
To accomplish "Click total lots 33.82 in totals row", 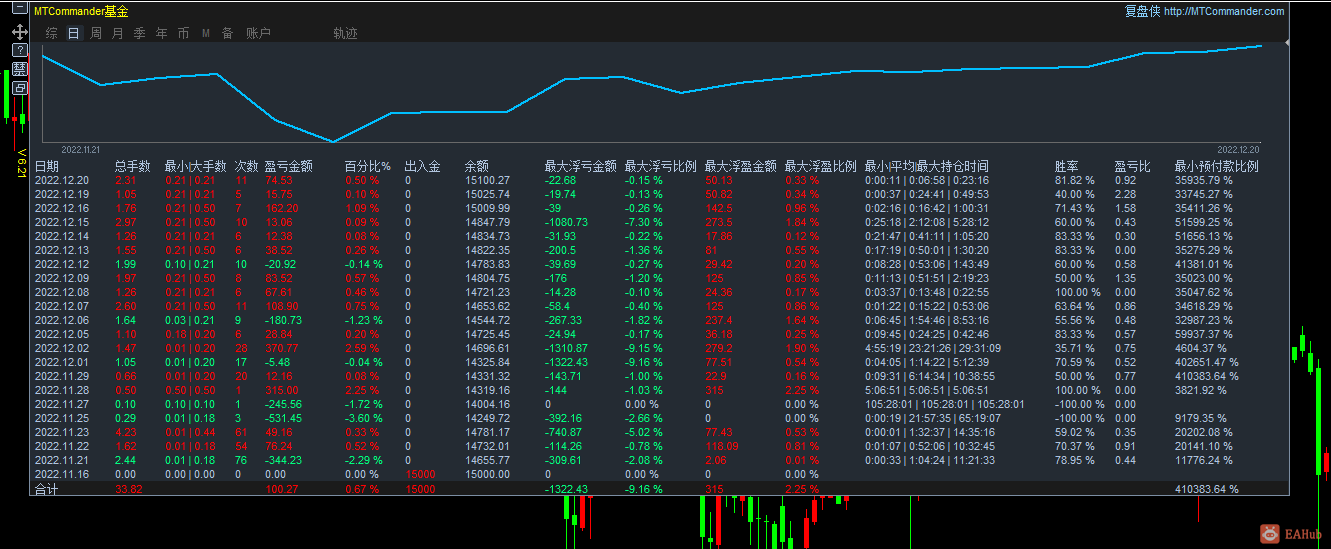I will point(129,489).
